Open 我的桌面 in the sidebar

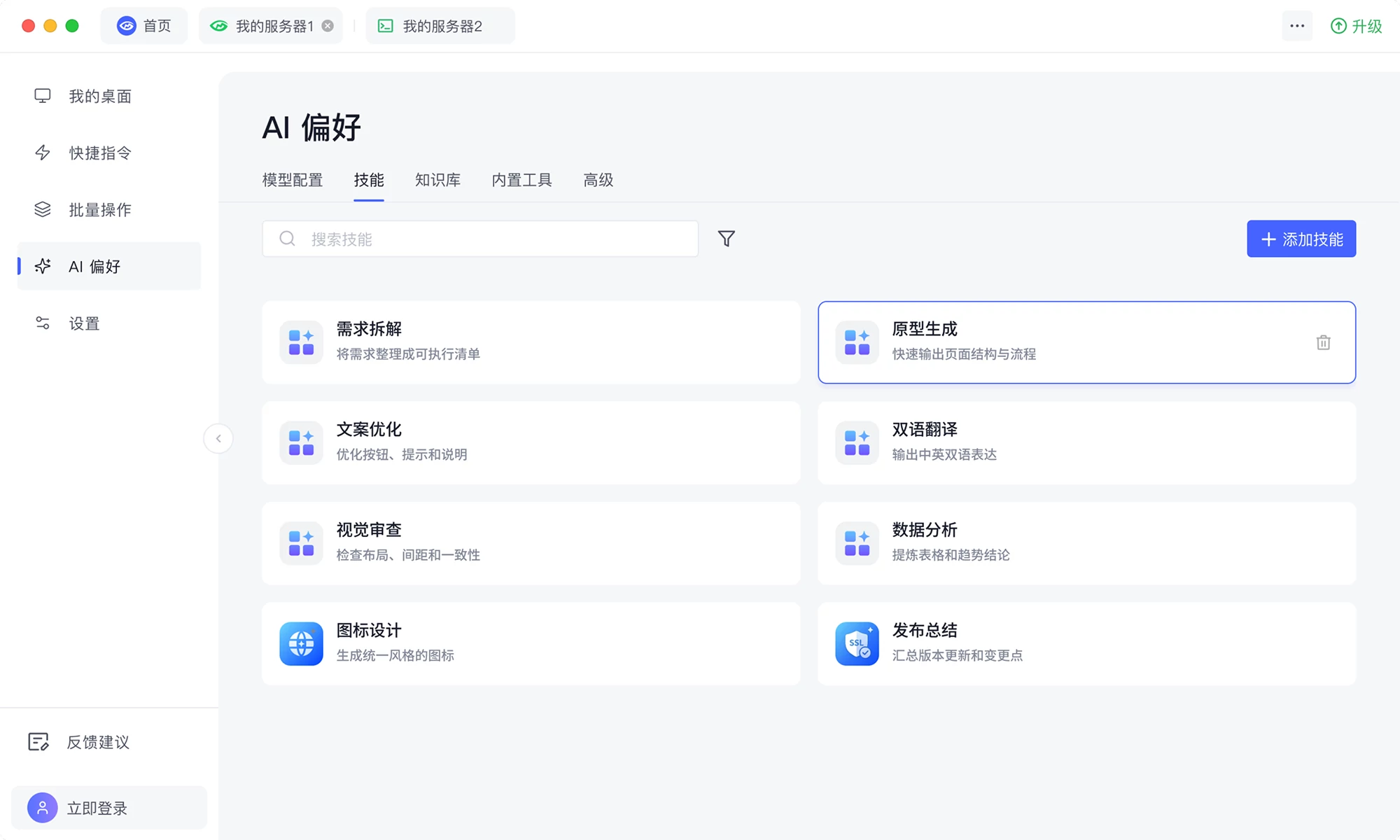pos(108,96)
